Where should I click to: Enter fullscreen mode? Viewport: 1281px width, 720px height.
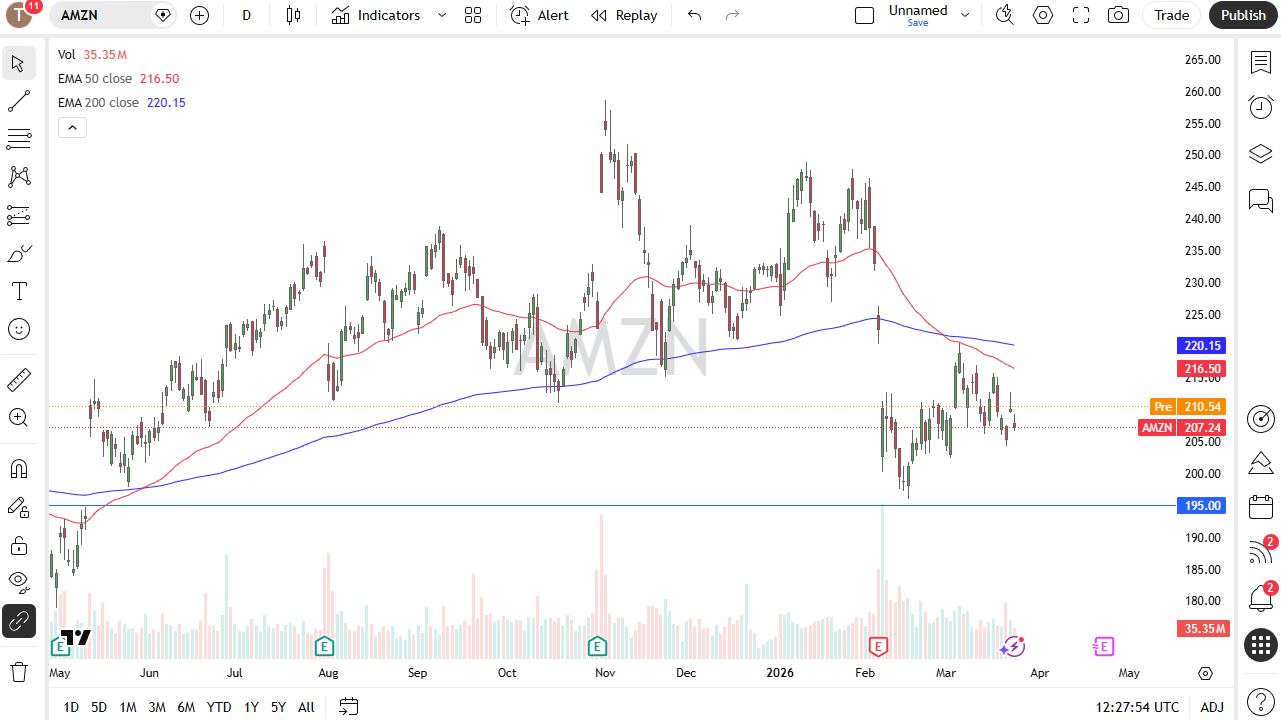[1081, 15]
